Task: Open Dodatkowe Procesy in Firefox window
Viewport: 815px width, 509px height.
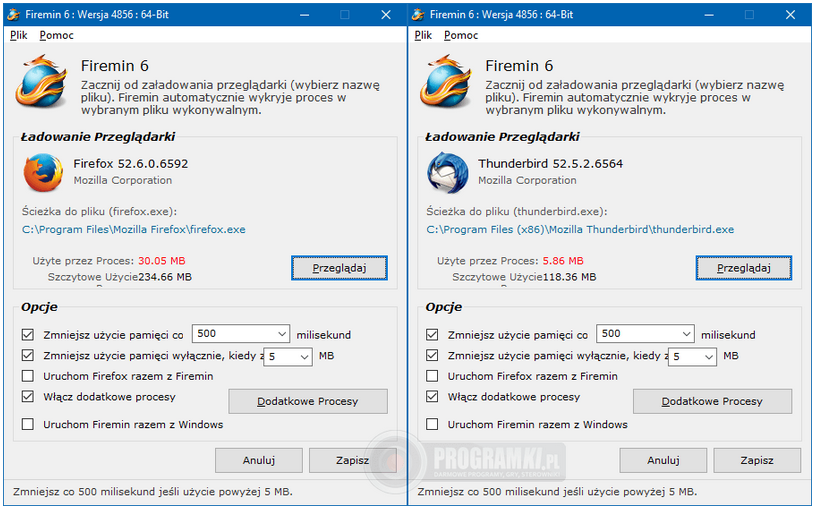Action: [x=308, y=401]
